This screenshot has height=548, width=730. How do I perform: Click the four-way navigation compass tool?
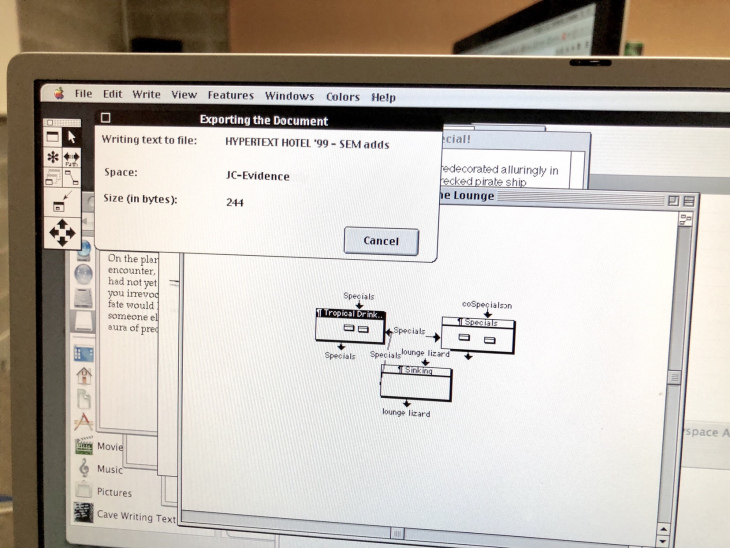[x=62, y=231]
